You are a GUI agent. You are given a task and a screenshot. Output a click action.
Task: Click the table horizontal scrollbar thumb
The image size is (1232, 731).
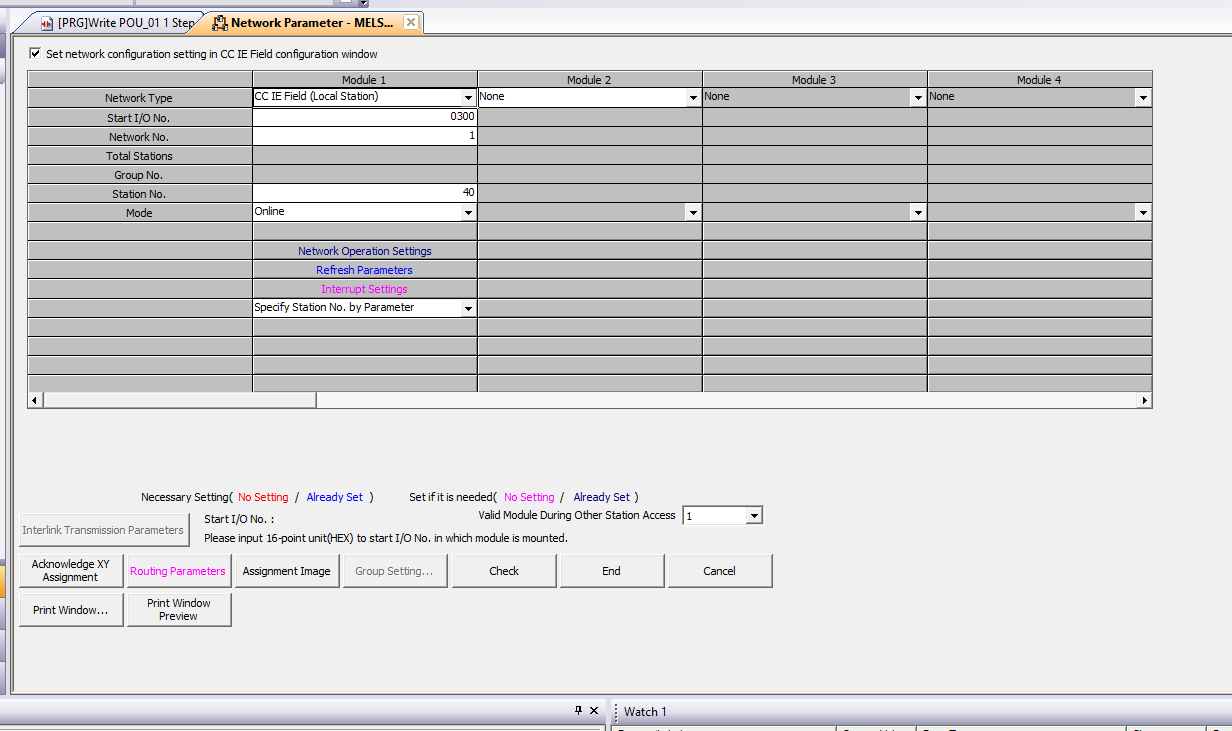(x=180, y=400)
